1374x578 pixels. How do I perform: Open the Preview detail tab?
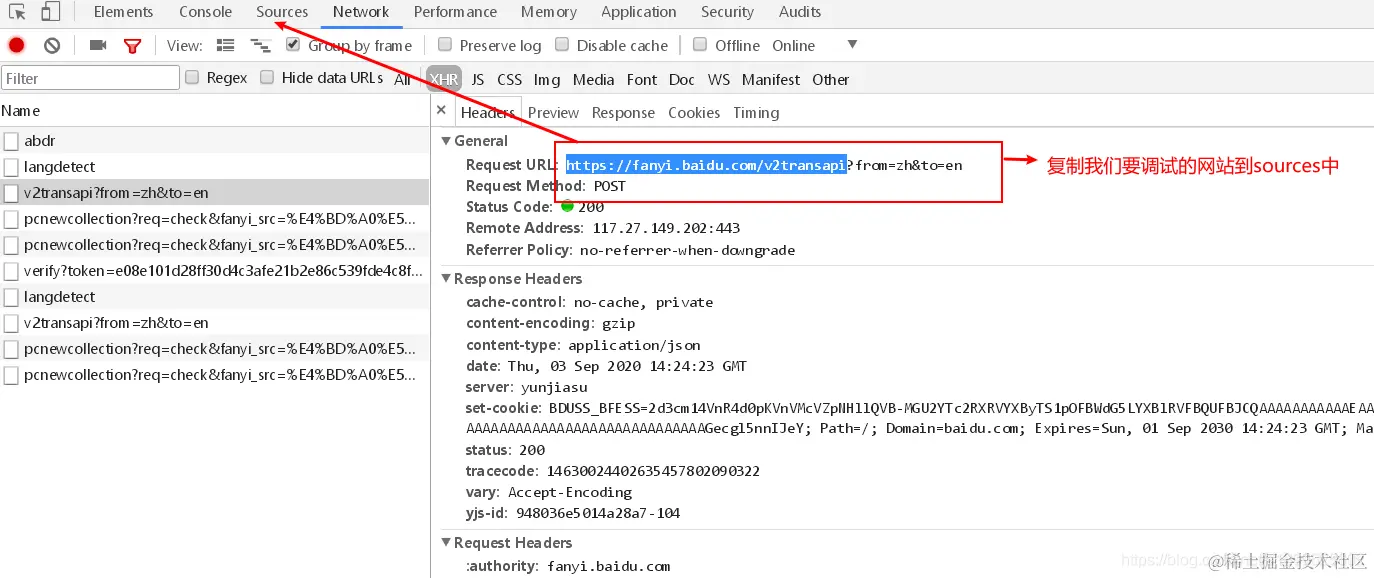click(554, 113)
